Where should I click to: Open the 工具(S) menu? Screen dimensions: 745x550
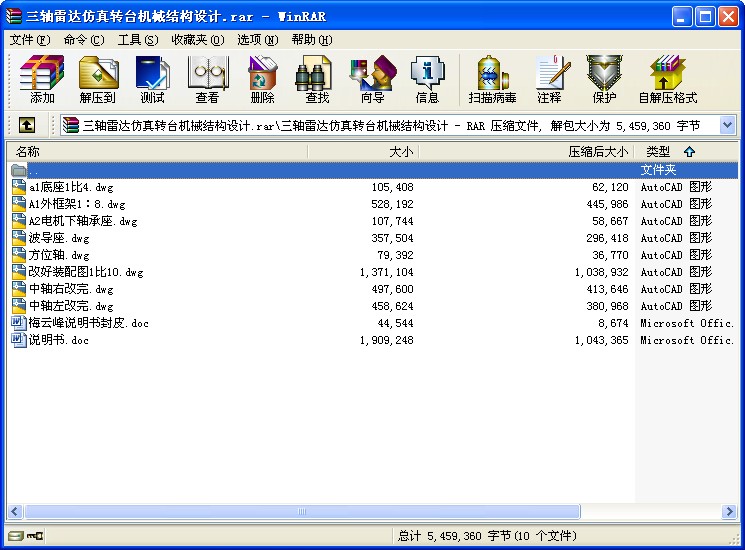[x=138, y=39]
